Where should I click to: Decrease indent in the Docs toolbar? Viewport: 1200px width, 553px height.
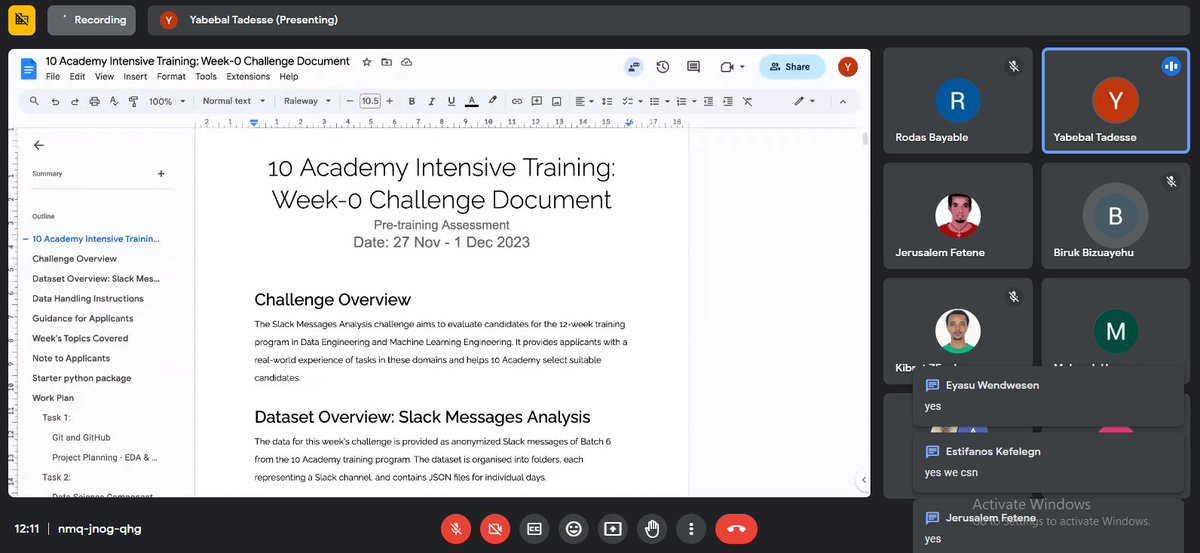click(709, 101)
